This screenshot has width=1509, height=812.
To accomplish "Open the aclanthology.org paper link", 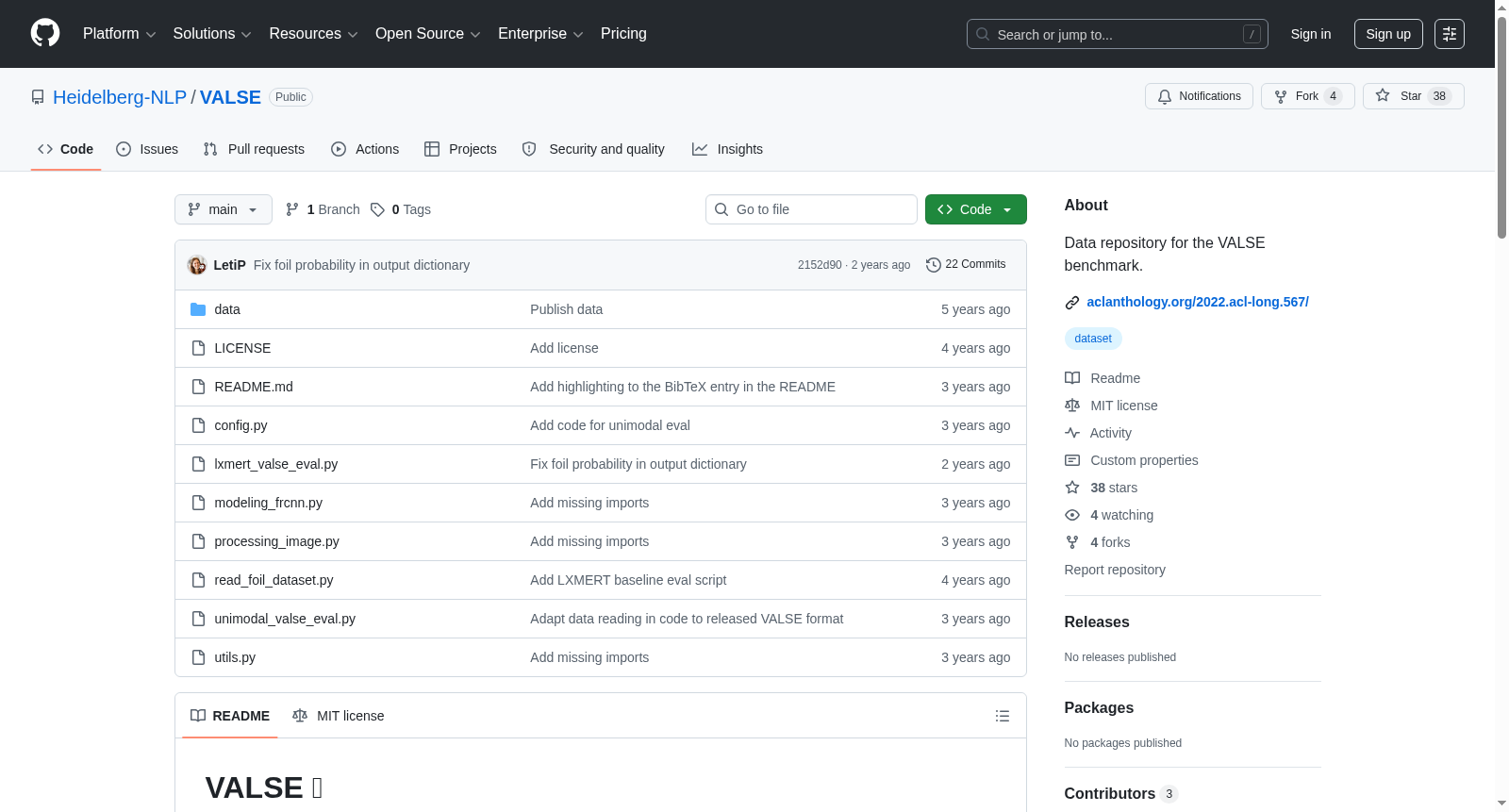I will [x=1198, y=302].
